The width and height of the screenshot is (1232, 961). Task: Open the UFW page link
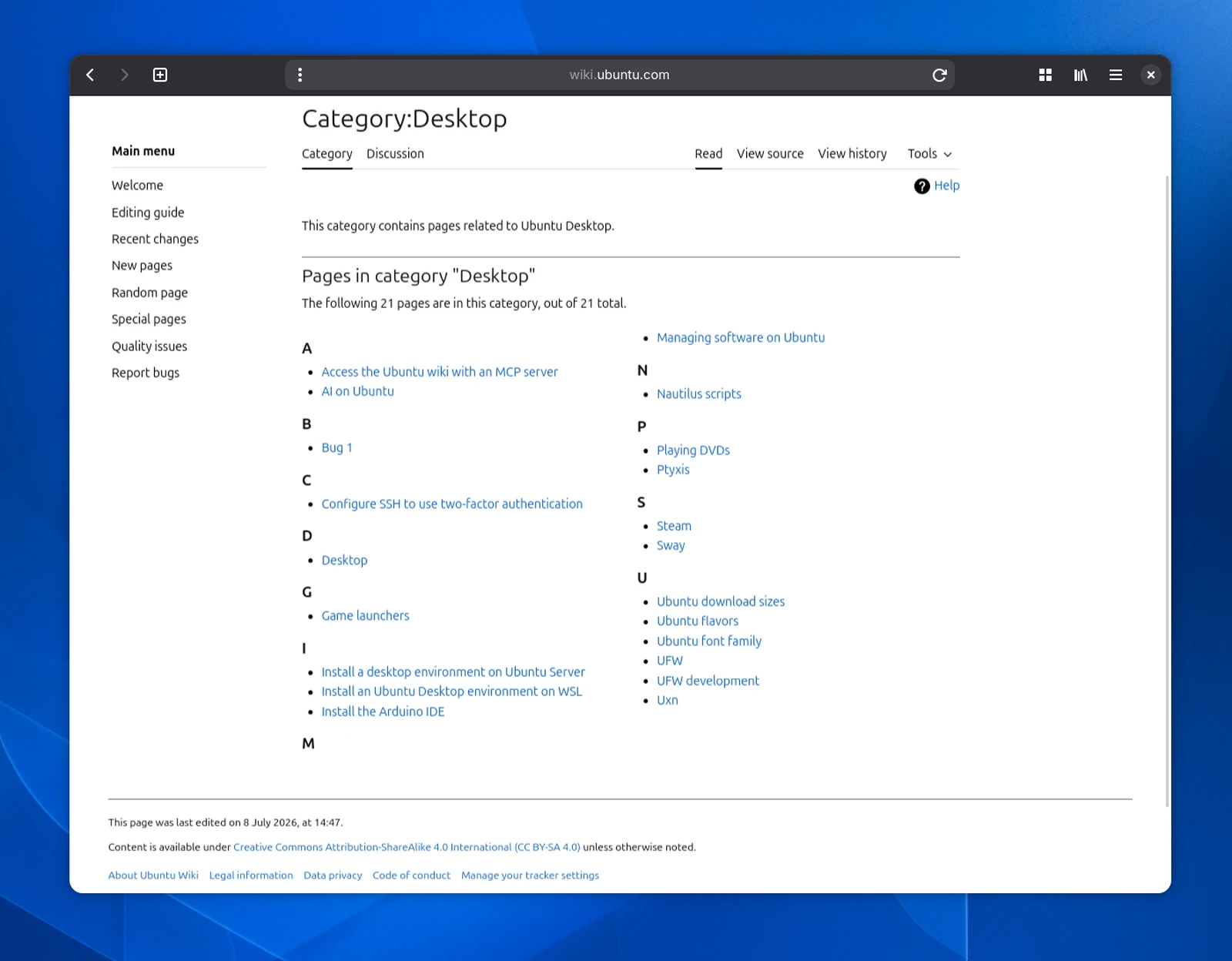(x=670, y=661)
